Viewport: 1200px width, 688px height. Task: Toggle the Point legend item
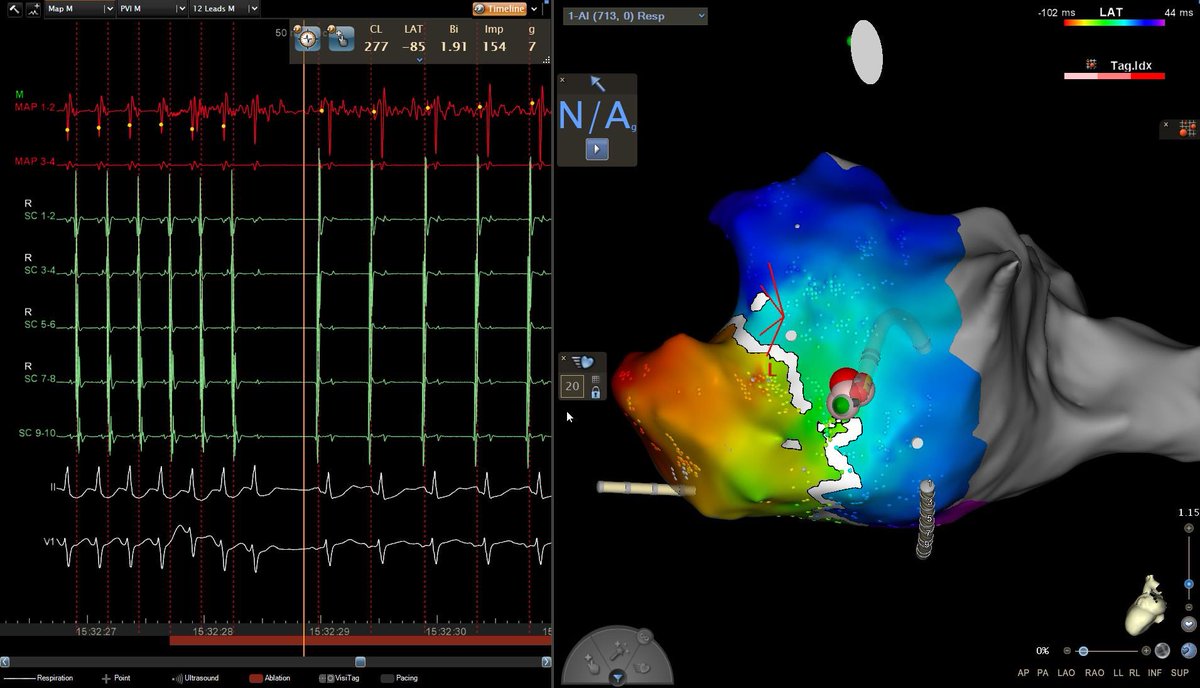point(116,678)
